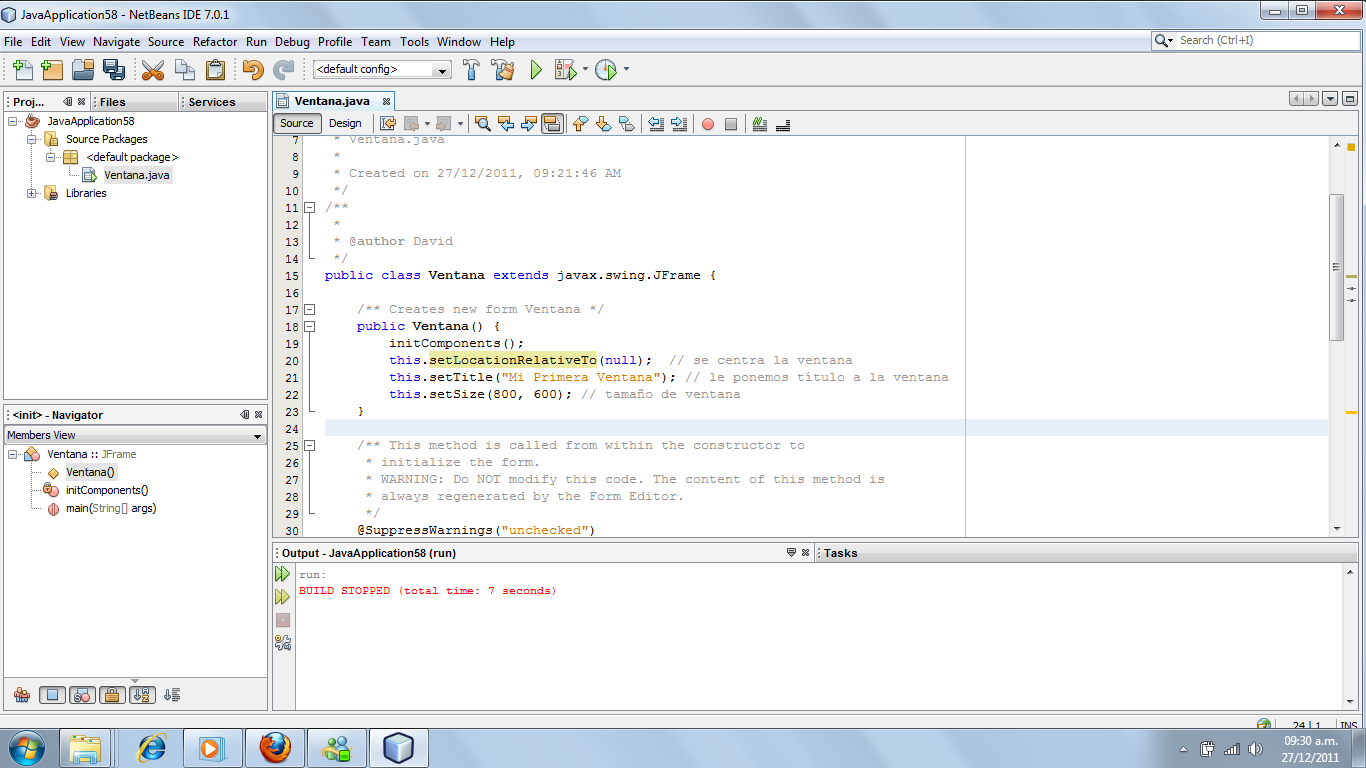Run the project with the green Run button
The image size is (1366, 768).
click(x=536, y=70)
